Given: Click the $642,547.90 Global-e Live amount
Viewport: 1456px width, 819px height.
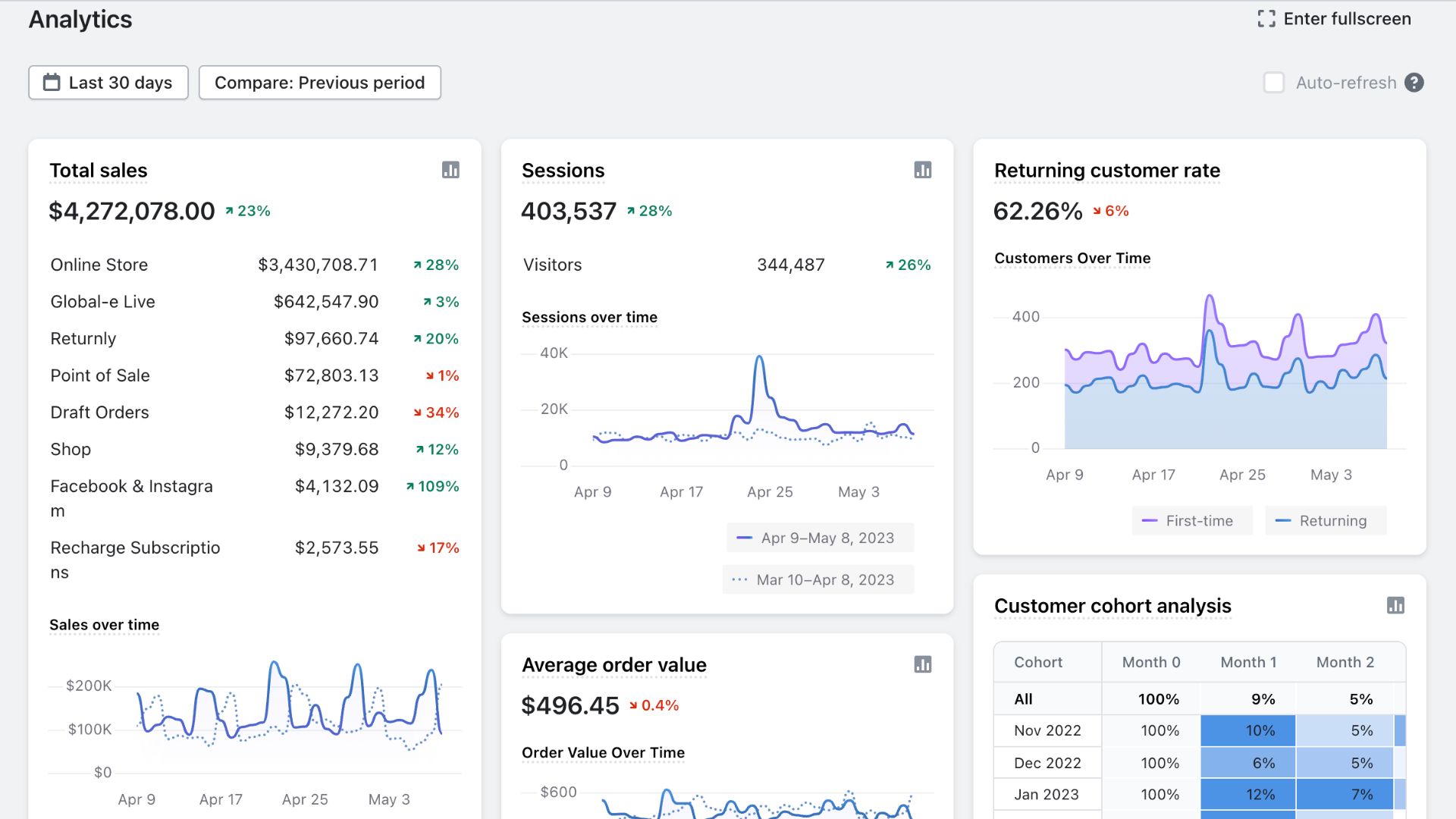Looking at the screenshot, I should [x=326, y=302].
